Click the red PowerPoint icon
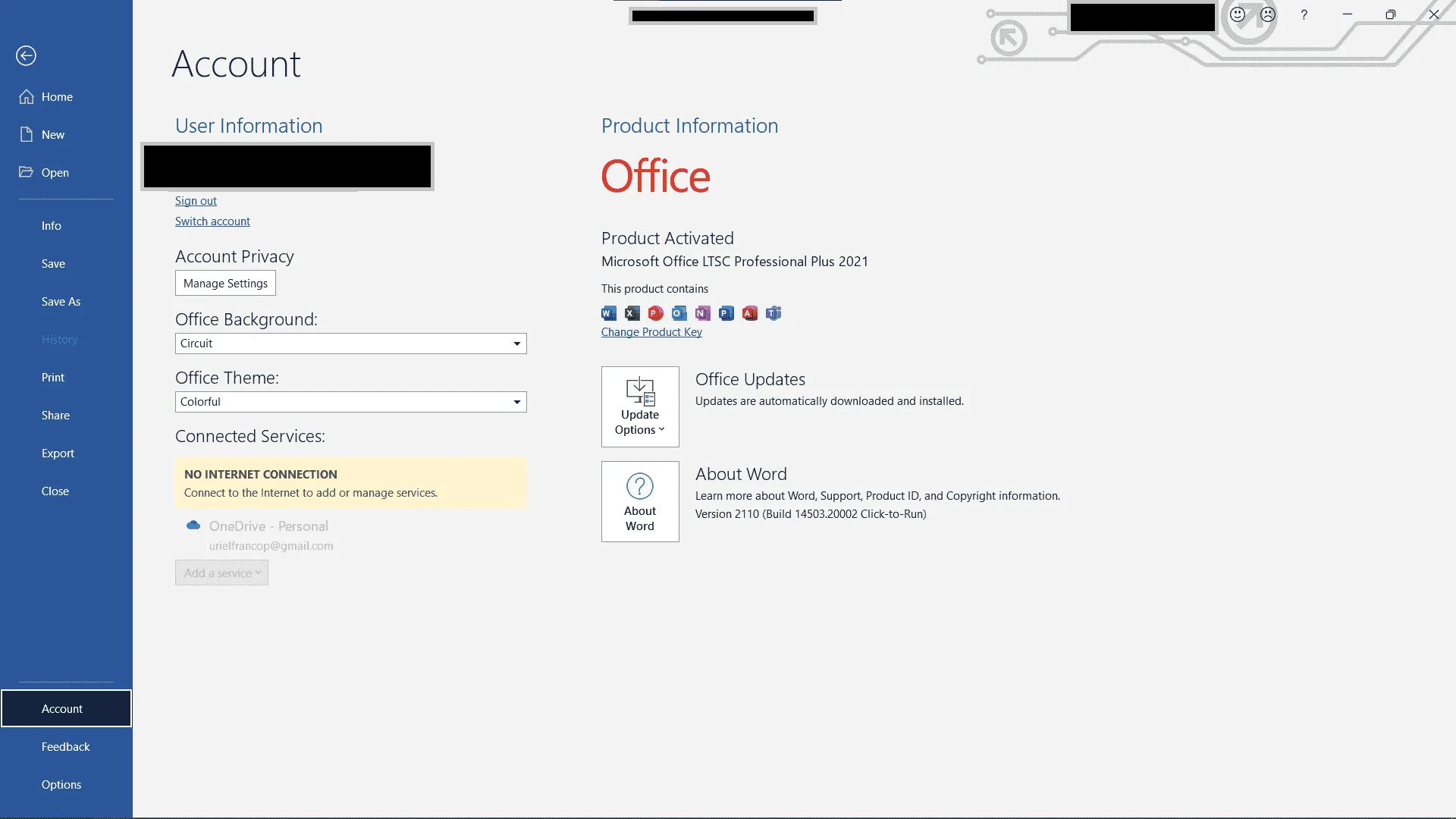 [x=656, y=313]
